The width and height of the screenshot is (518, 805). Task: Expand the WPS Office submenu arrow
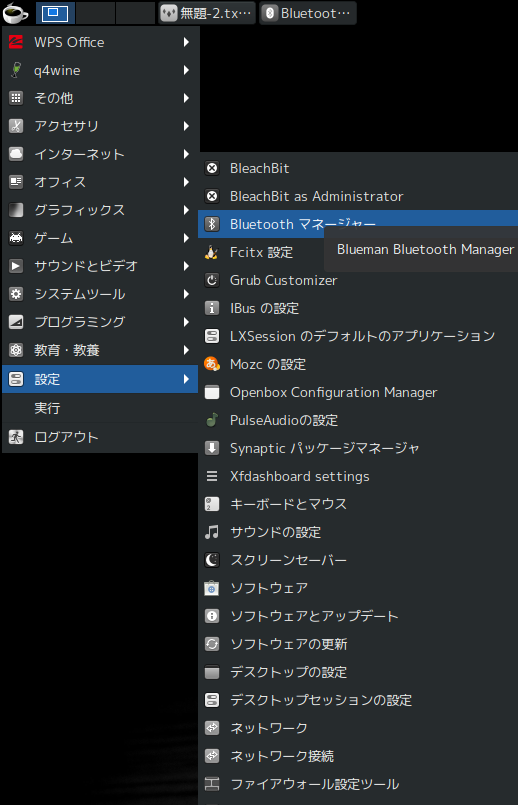pos(186,42)
